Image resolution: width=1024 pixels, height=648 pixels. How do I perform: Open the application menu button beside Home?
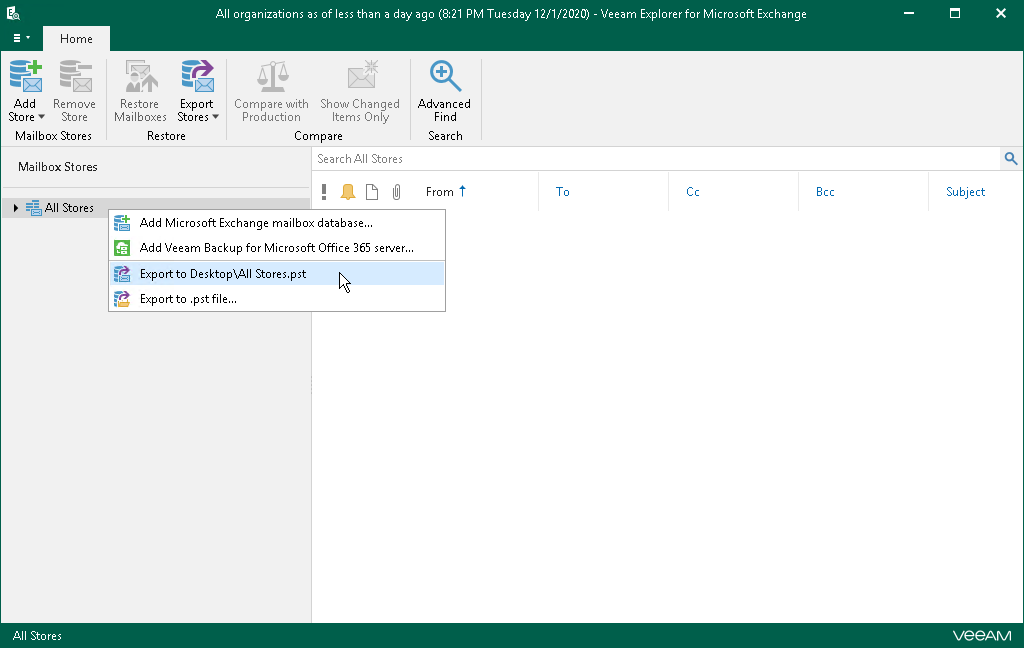point(21,39)
